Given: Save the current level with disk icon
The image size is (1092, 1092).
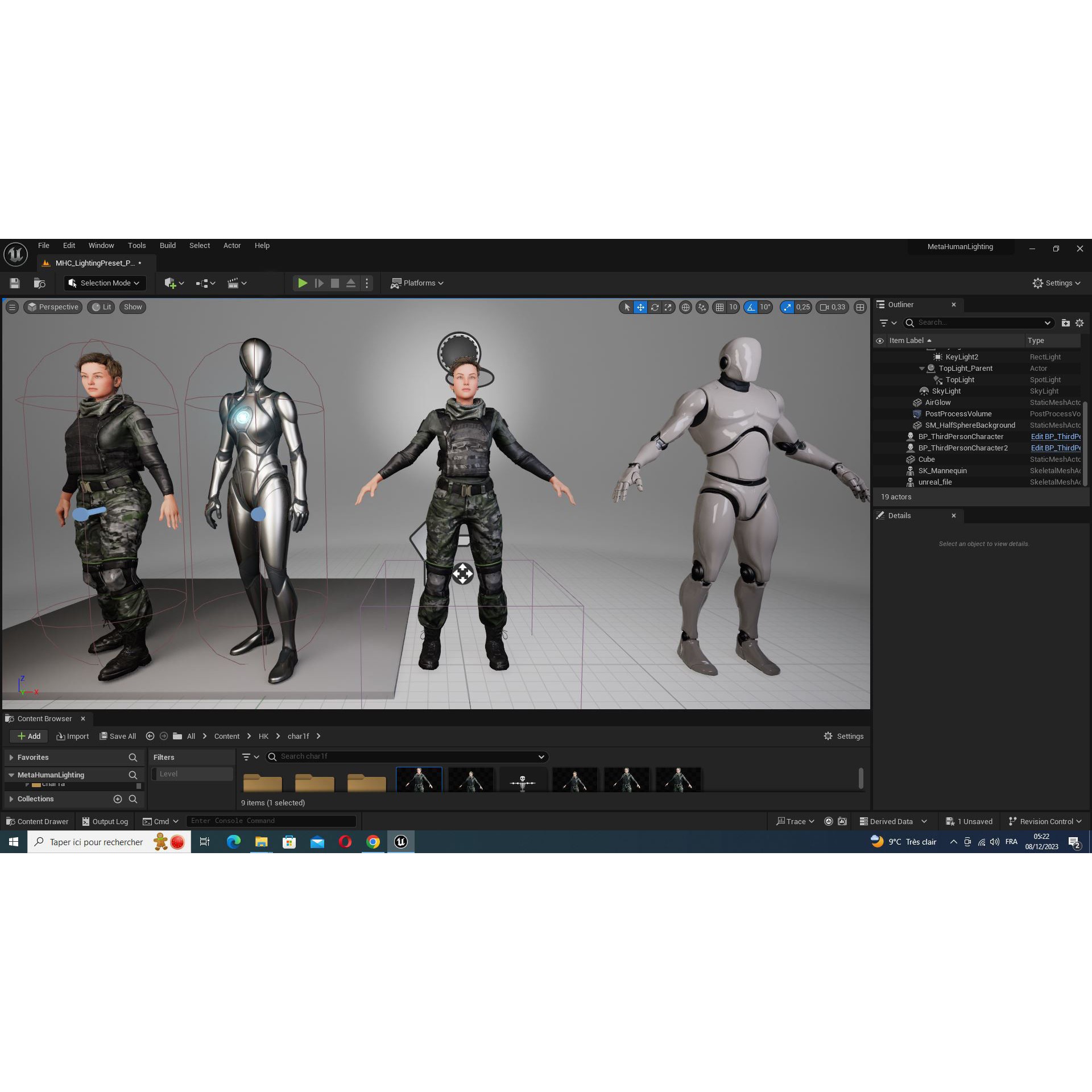Looking at the screenshot, I should coord(15,283).
